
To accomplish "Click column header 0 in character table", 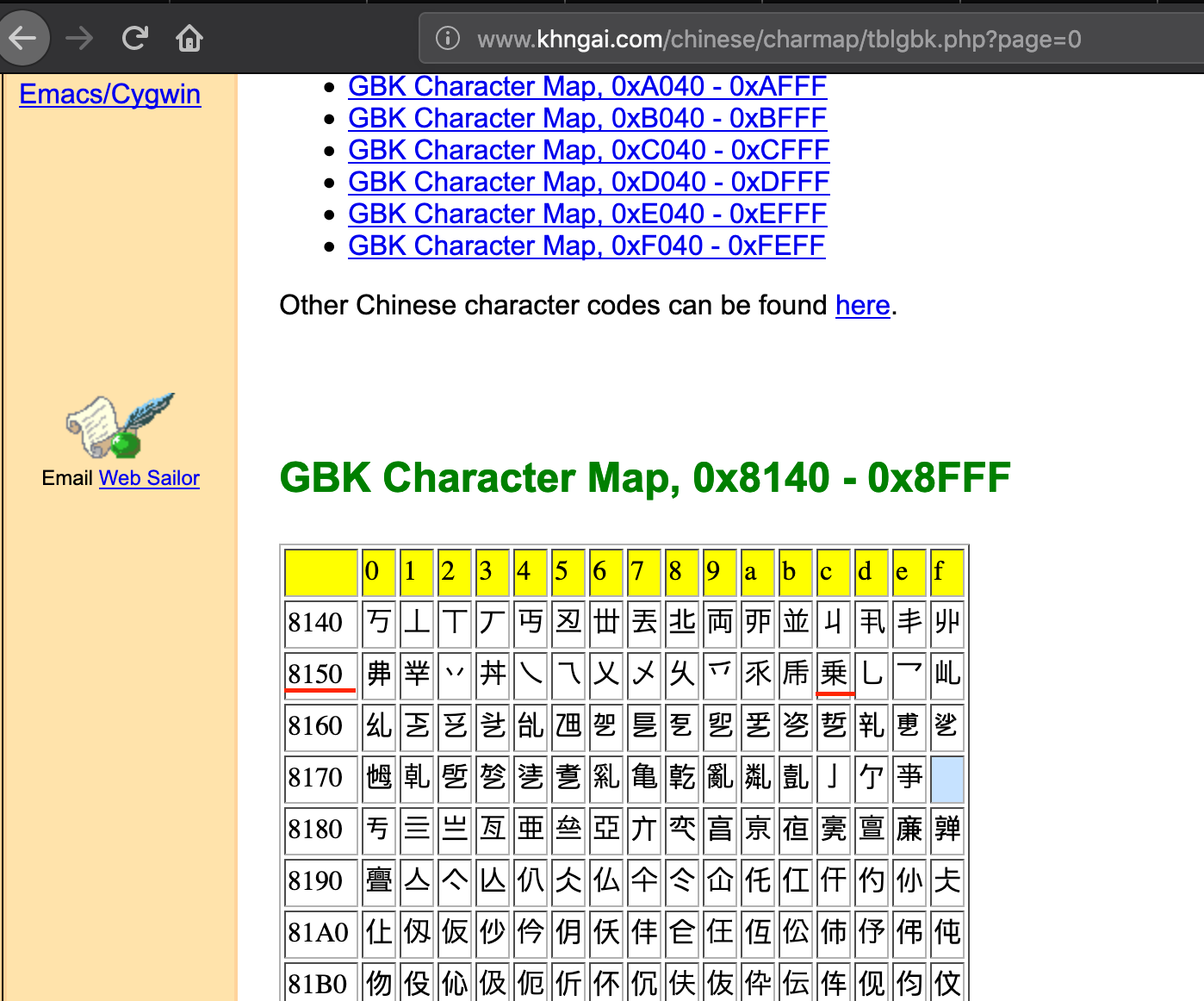I will click(379, 572).
